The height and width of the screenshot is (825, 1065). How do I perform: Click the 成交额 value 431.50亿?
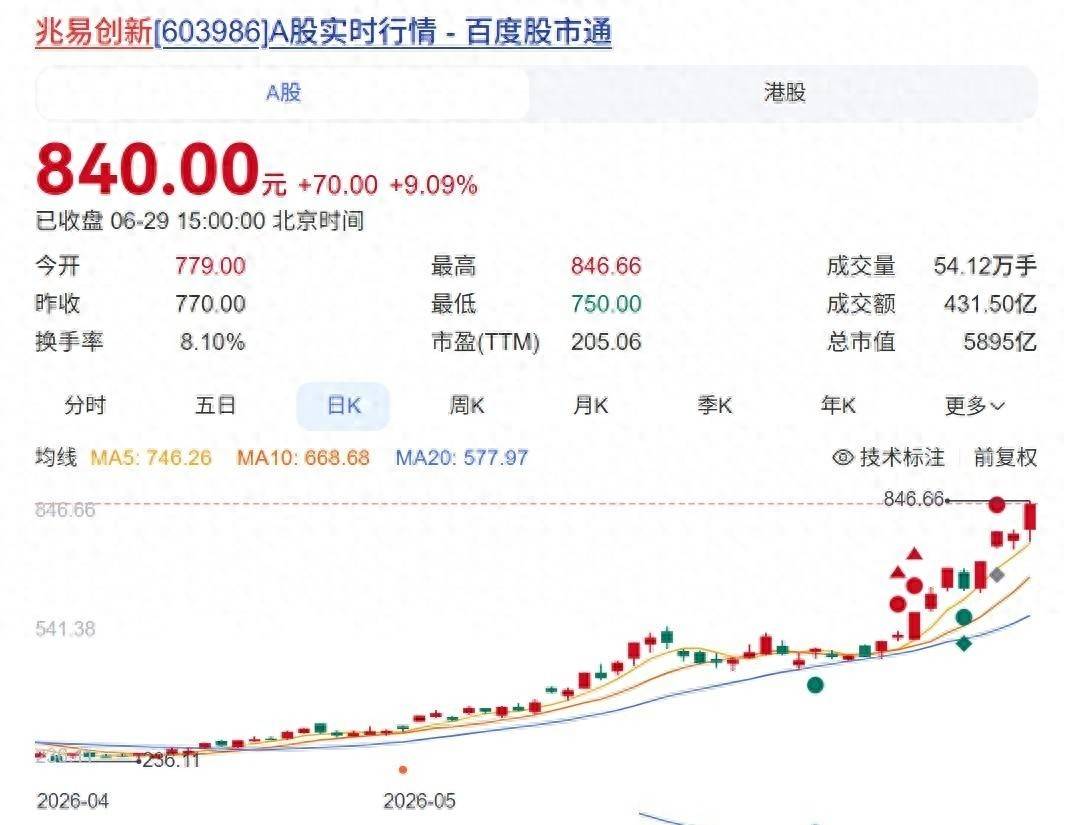coord(990,304)
